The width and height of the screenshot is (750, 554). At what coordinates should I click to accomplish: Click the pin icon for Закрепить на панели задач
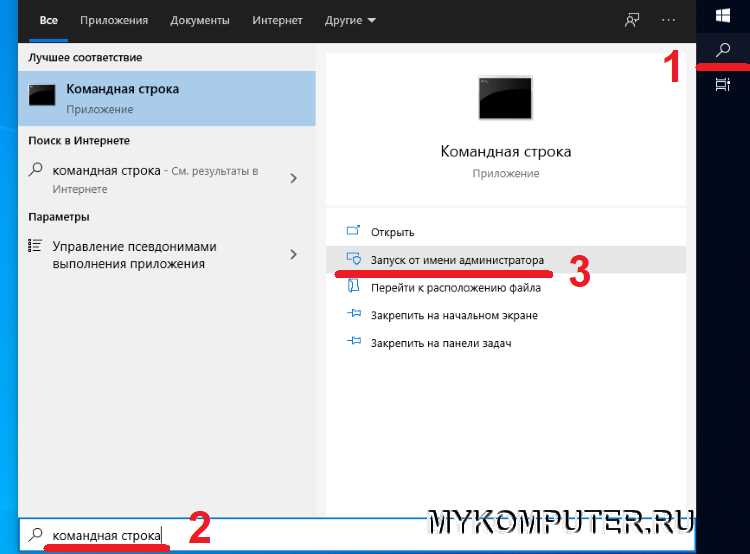tap(353, 341)
